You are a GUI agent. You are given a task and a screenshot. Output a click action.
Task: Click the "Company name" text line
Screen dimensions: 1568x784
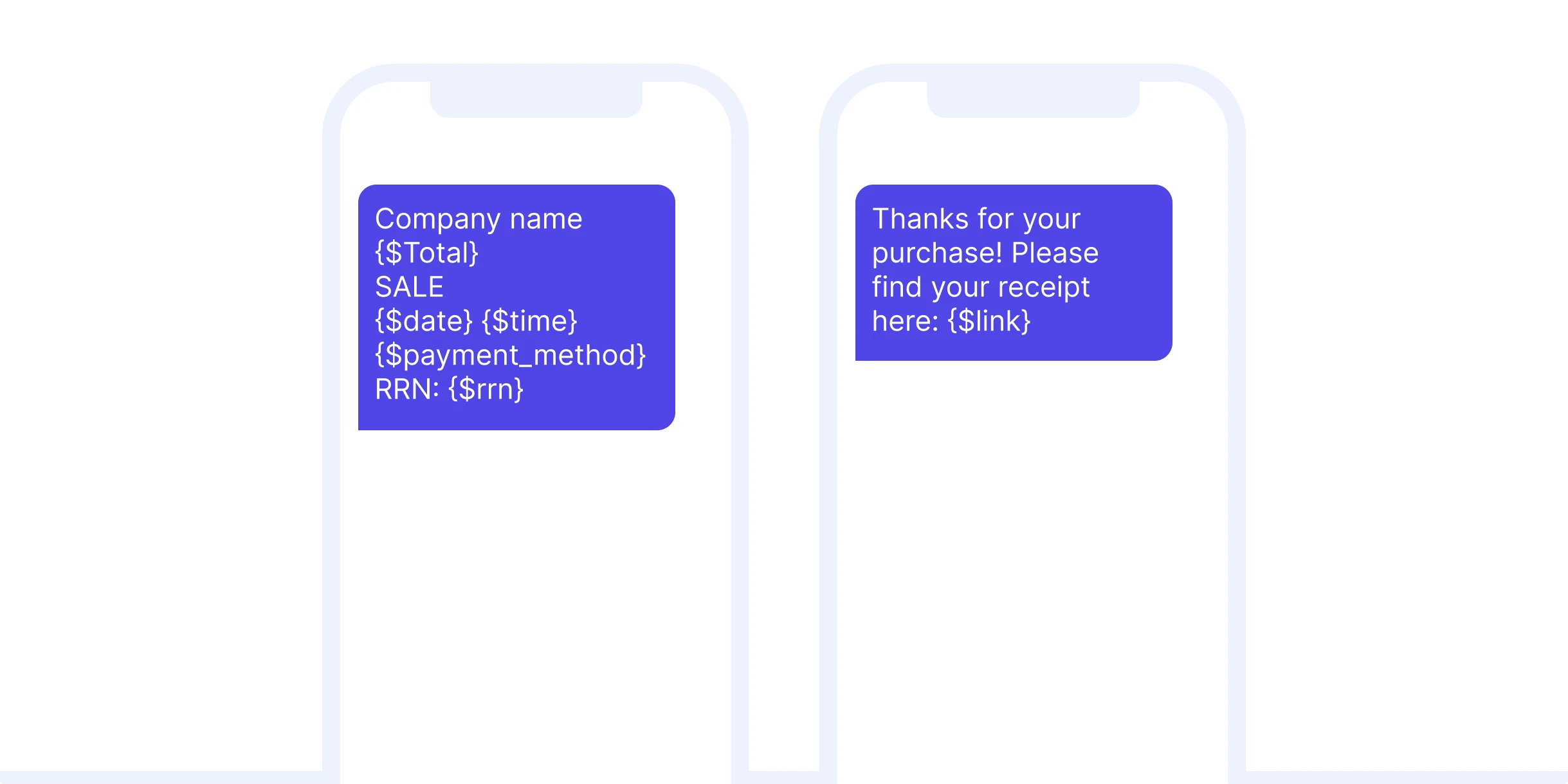pyautogui.click(x=478, y=219)
